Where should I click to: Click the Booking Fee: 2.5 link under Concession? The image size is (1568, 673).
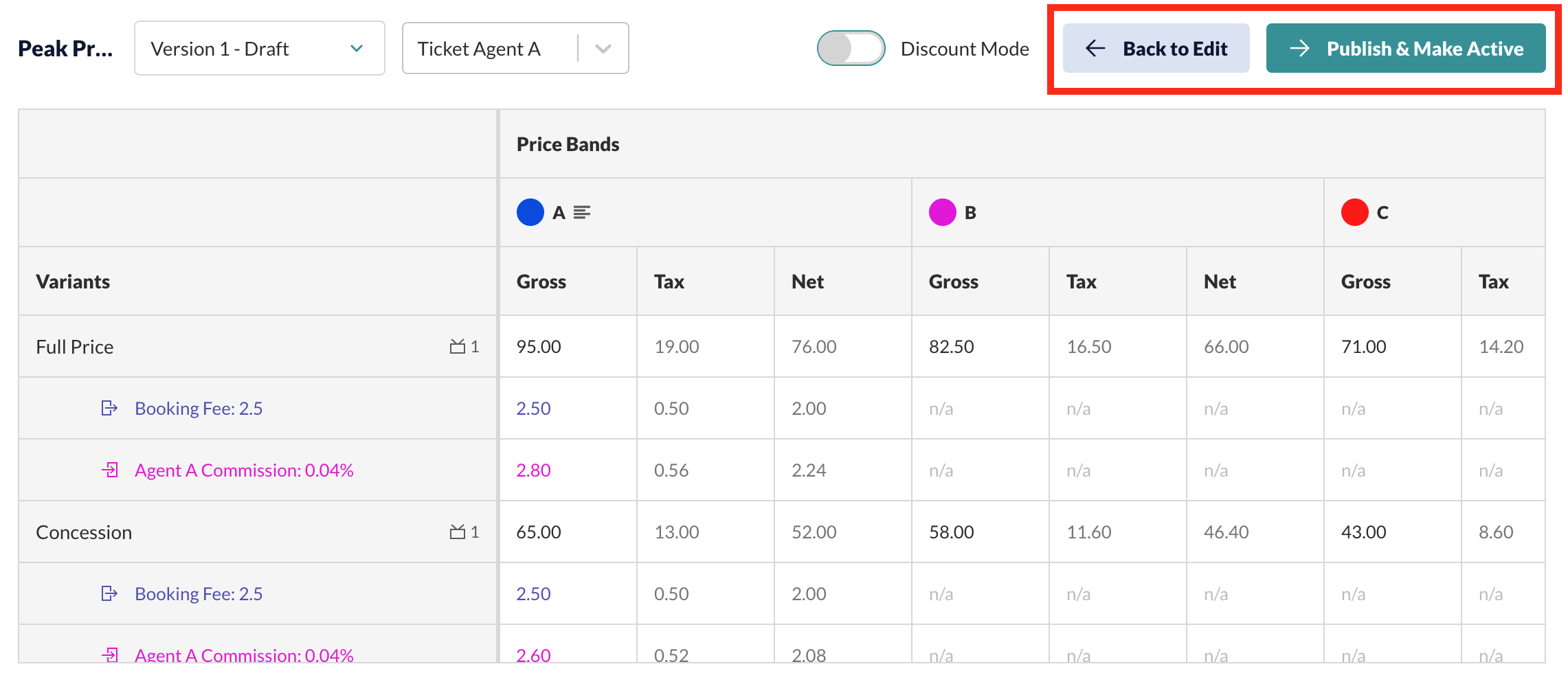coord(199,594)
